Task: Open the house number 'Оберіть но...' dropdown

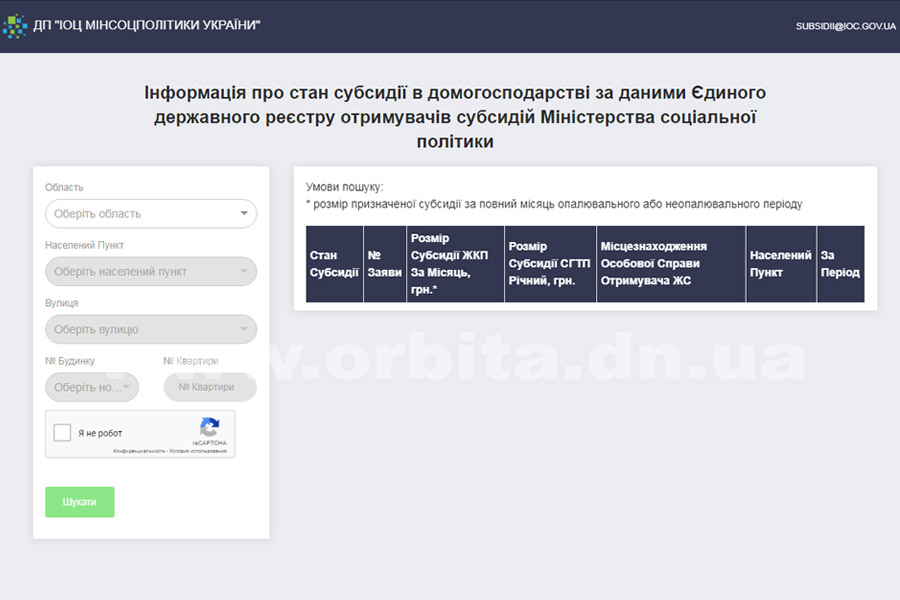Action: pyautogui.click(x=92, y=388)
